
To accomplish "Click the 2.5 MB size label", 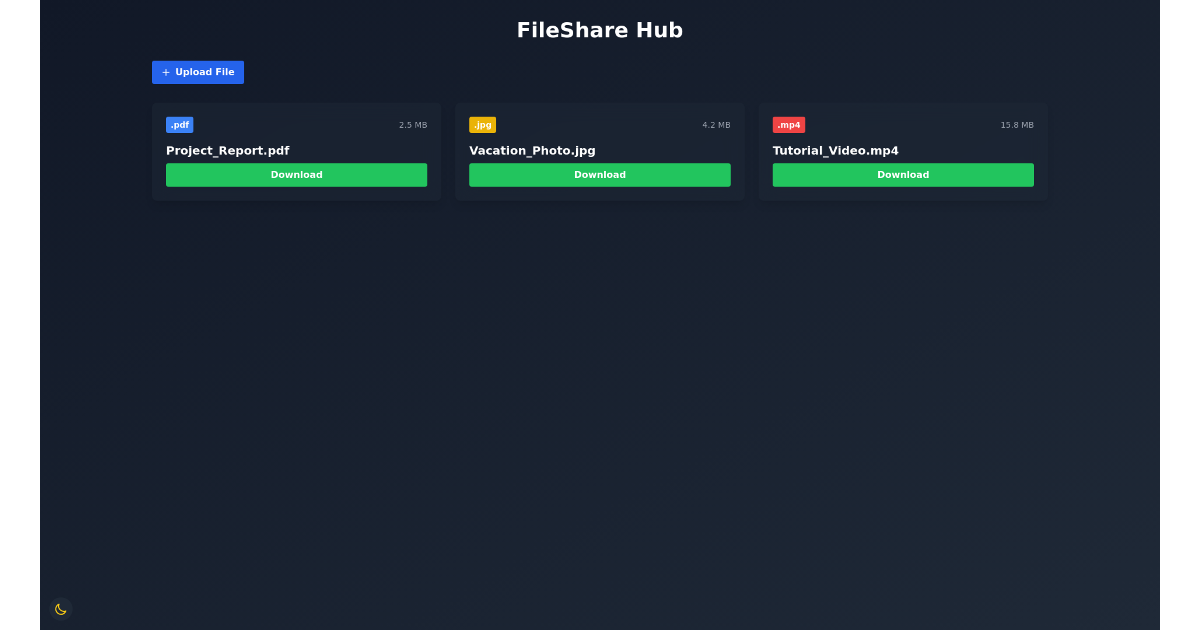I will coord(412,124).
